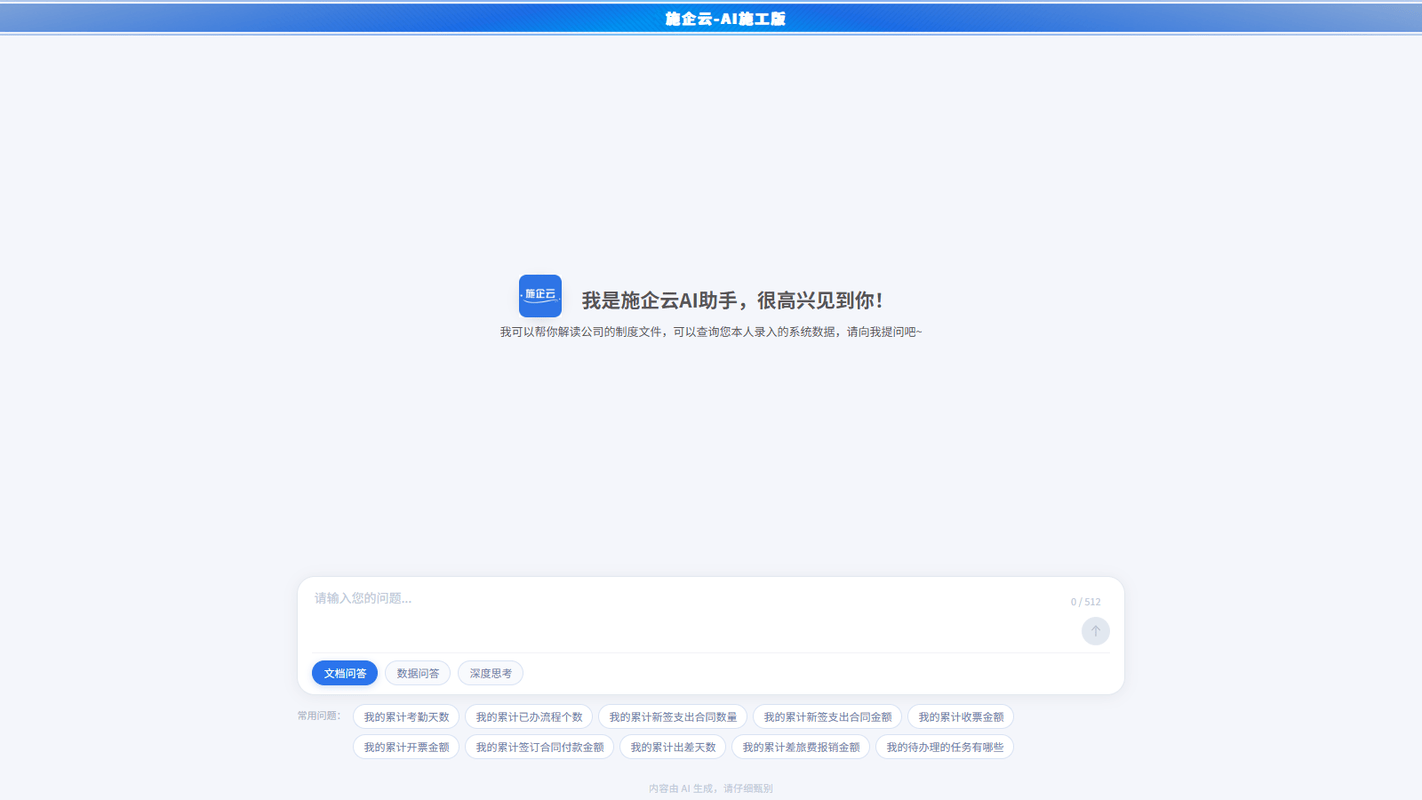
Task: Click the 我是施企云AI助手 greeting heading
Action: pos(733,300)
